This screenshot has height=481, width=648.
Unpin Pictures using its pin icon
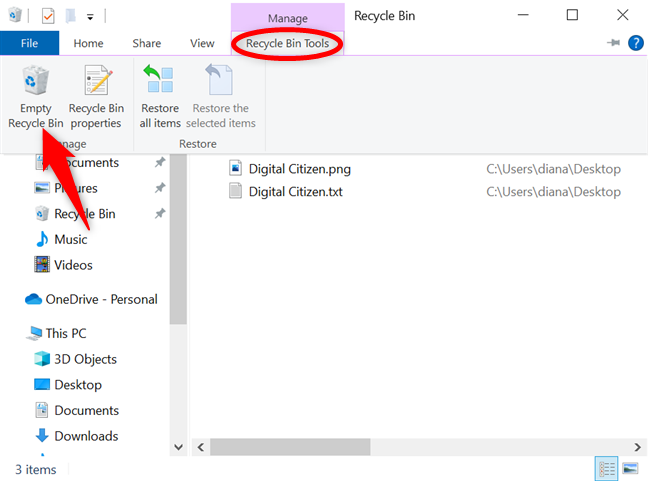(160, 188)
